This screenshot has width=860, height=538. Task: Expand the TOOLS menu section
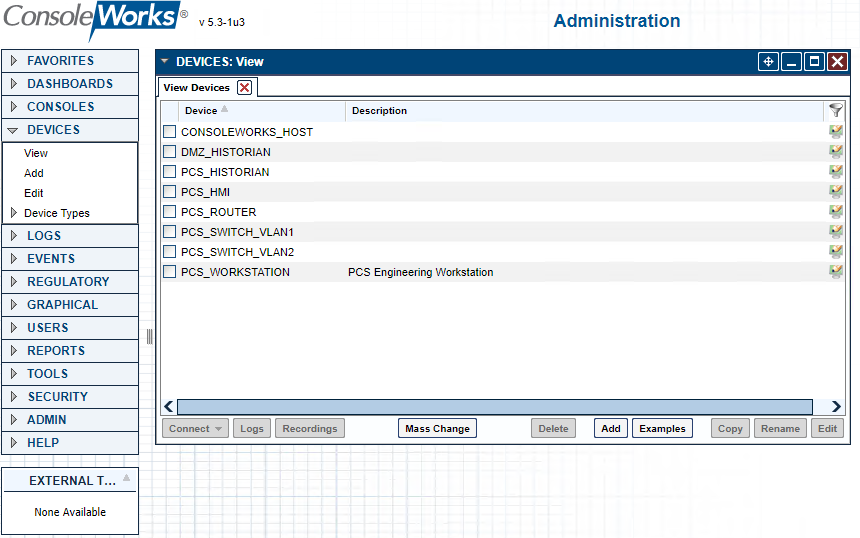point(70,374)
